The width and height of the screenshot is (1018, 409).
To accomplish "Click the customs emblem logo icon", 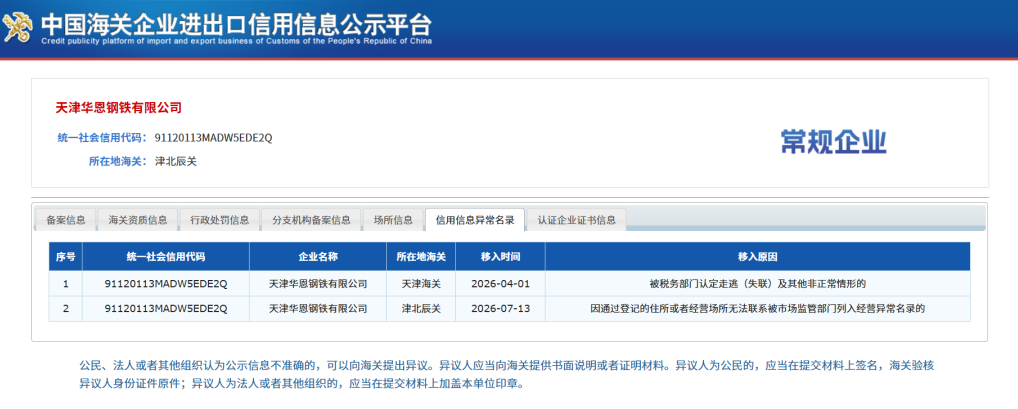I will (x=18, y=27).
